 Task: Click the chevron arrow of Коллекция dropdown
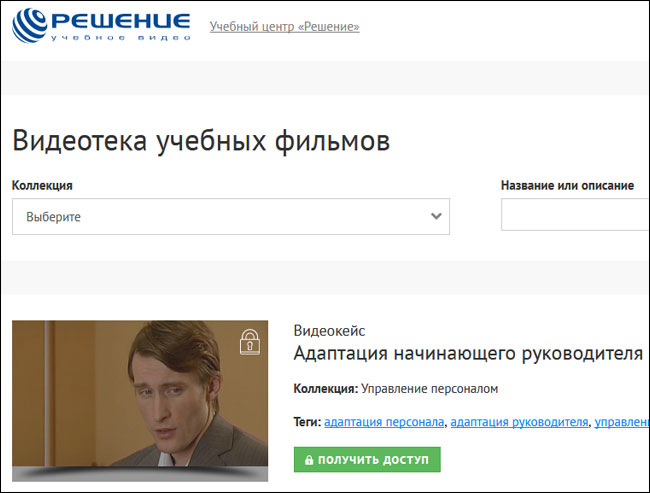point(436,216)
